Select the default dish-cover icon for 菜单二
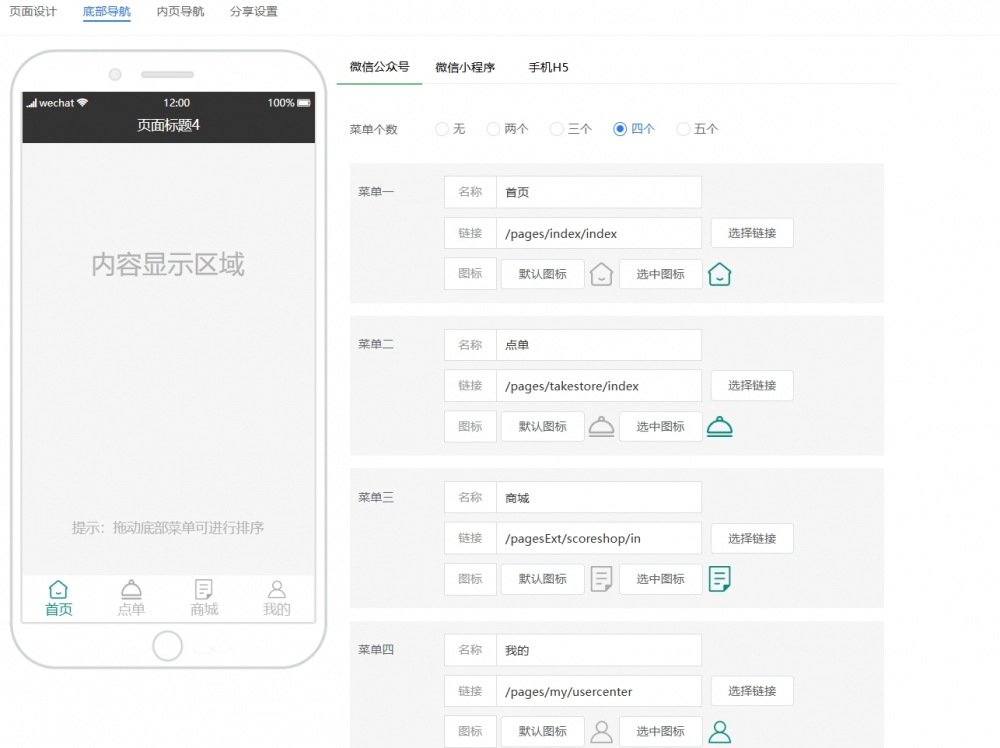This screenshot has width=1000, height=748. click(601, 425)
